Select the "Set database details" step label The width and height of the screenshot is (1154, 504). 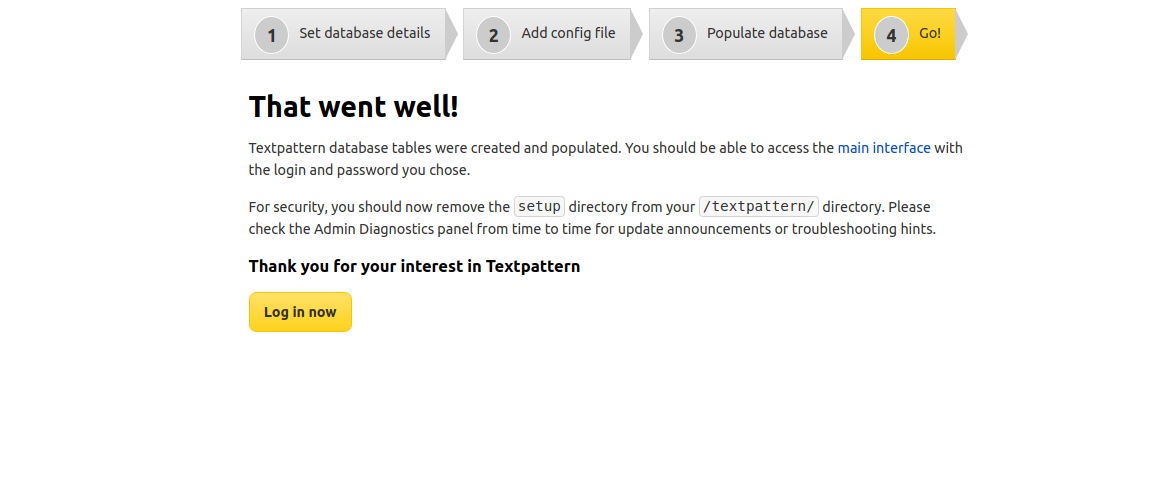point(364,33)
